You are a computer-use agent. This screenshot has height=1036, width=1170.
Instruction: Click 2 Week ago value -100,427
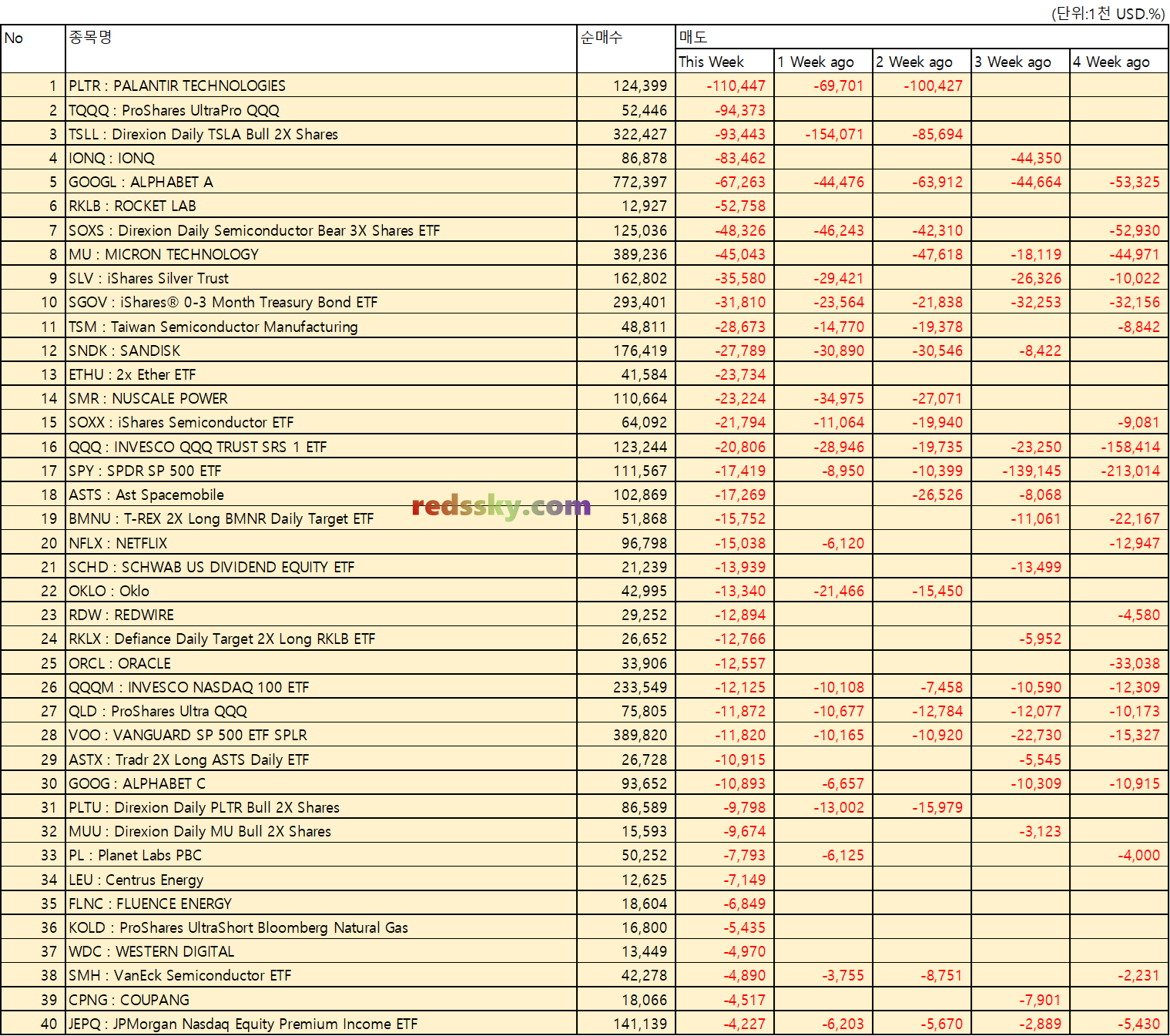[933, 85]
